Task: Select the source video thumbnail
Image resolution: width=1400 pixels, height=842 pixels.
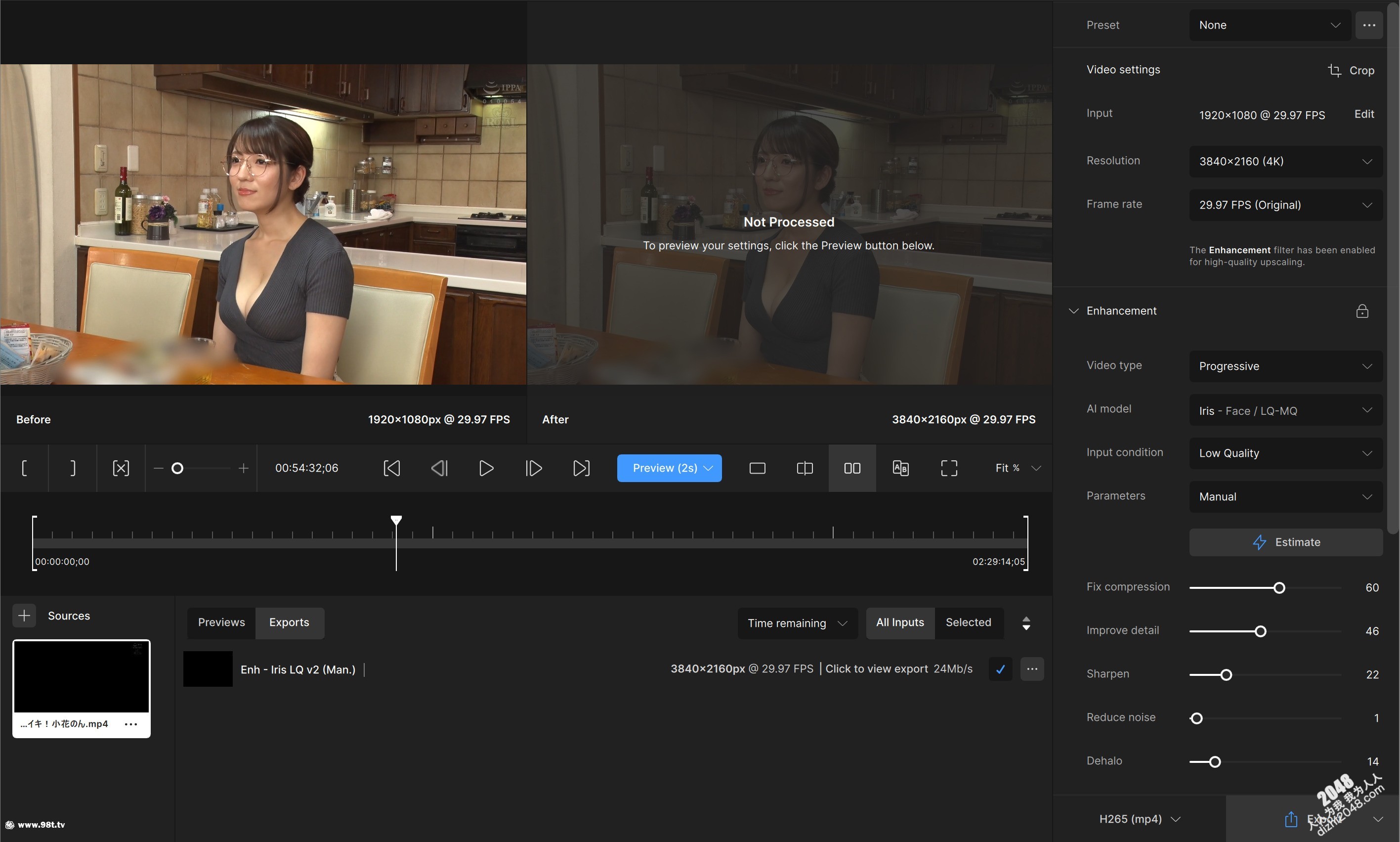Action: pyautogui.click(x=81, y=676)
